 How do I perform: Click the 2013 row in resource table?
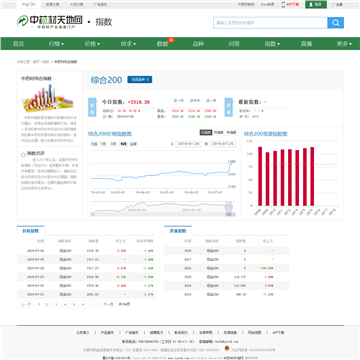[227, 294]
